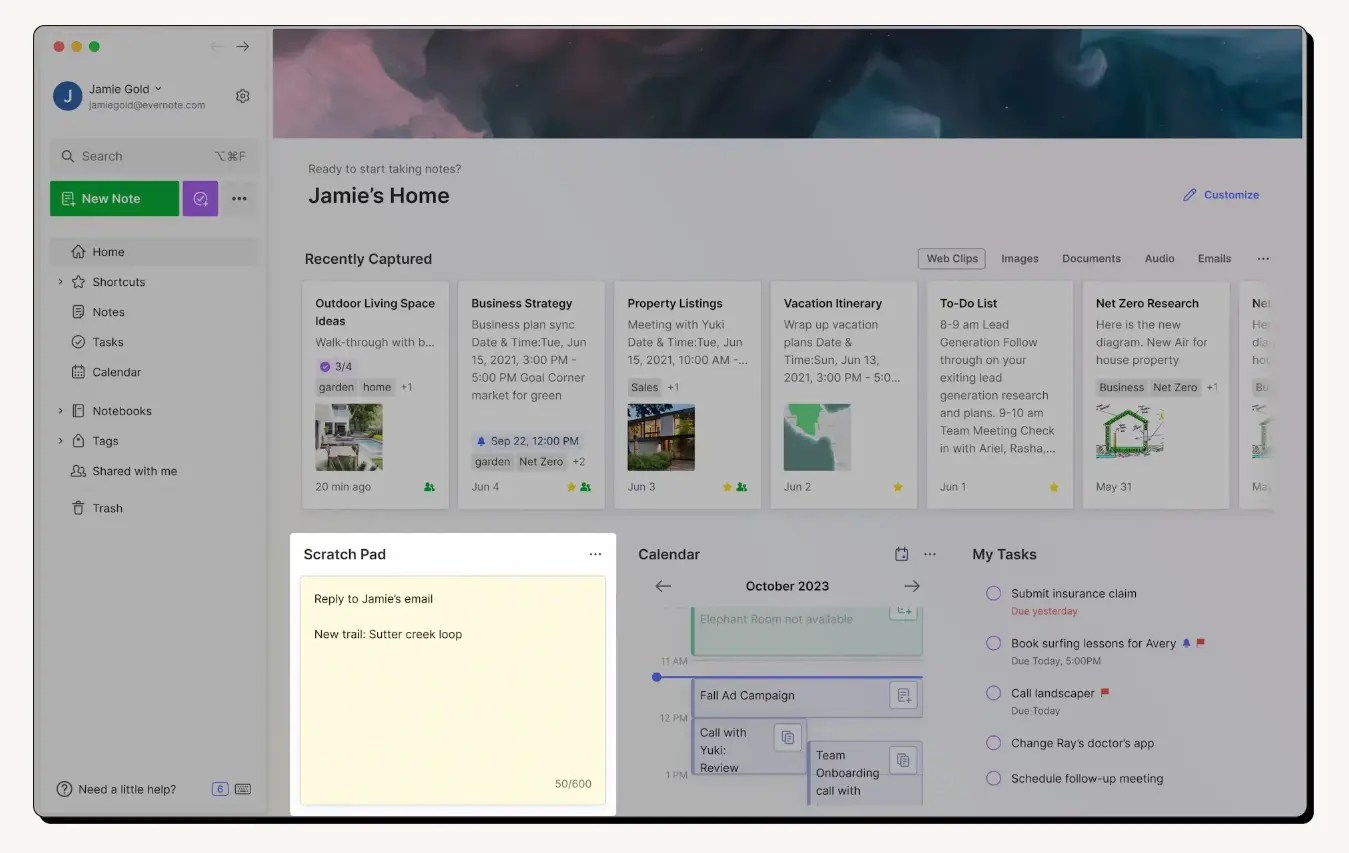Complete the Change Ray's doctor's app task
This screenshot has width=1349, height=853.
pyautogui.click(x=993, y=743)
